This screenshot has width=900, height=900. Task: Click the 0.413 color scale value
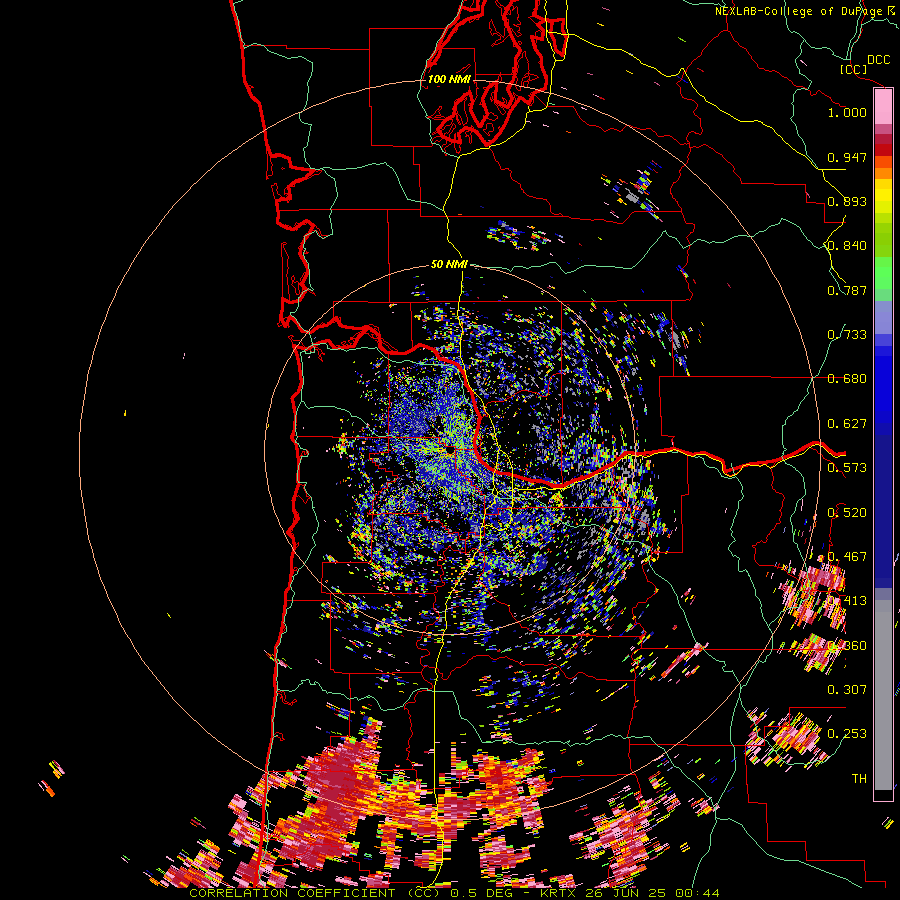pyautogui.click(x=847, y=601)
